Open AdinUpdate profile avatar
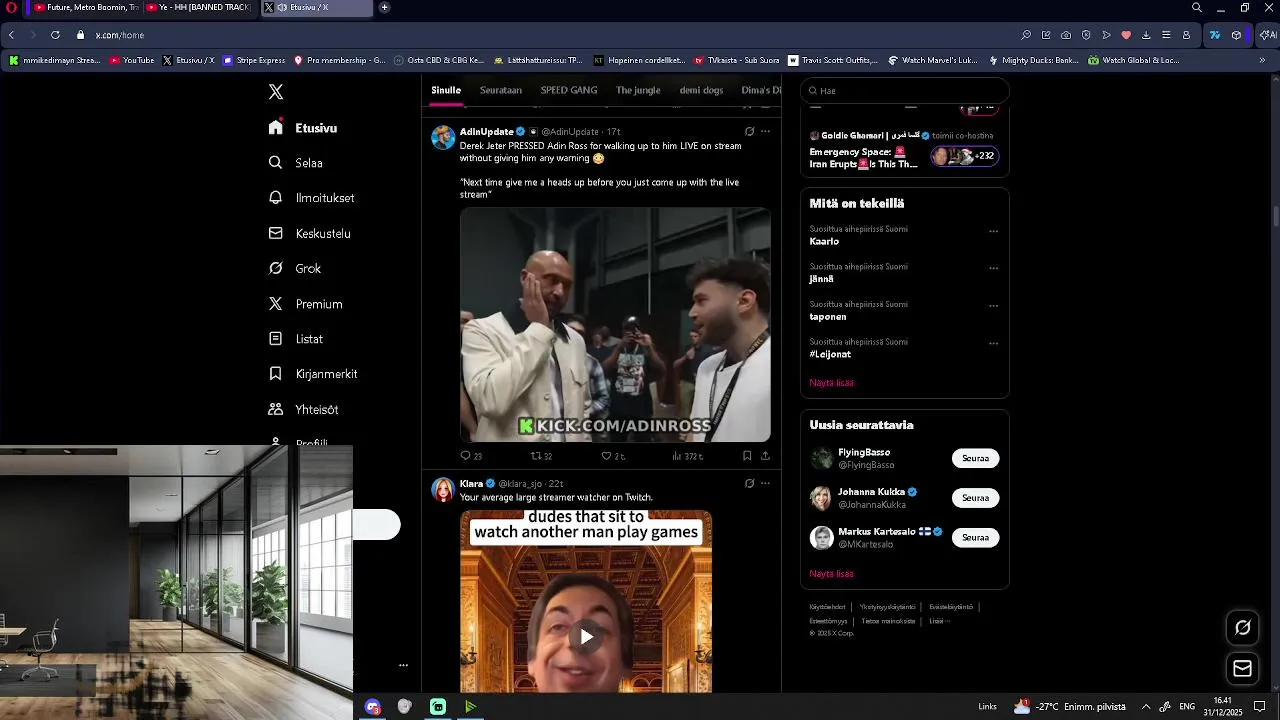The width and height of the screenshot is (1280, 720). [x=443, y=137]
